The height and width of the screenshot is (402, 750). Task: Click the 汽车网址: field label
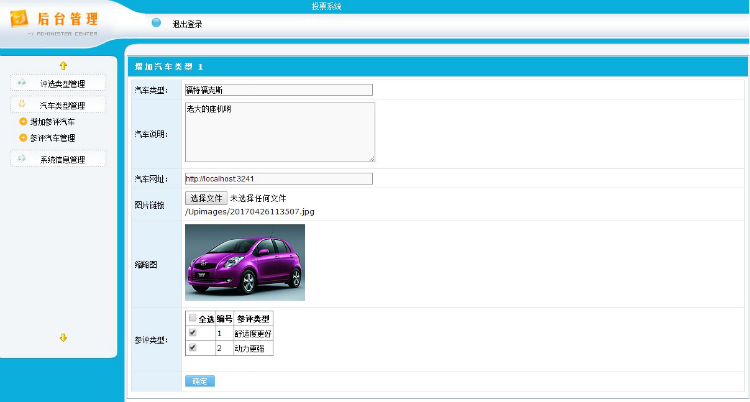151,179
